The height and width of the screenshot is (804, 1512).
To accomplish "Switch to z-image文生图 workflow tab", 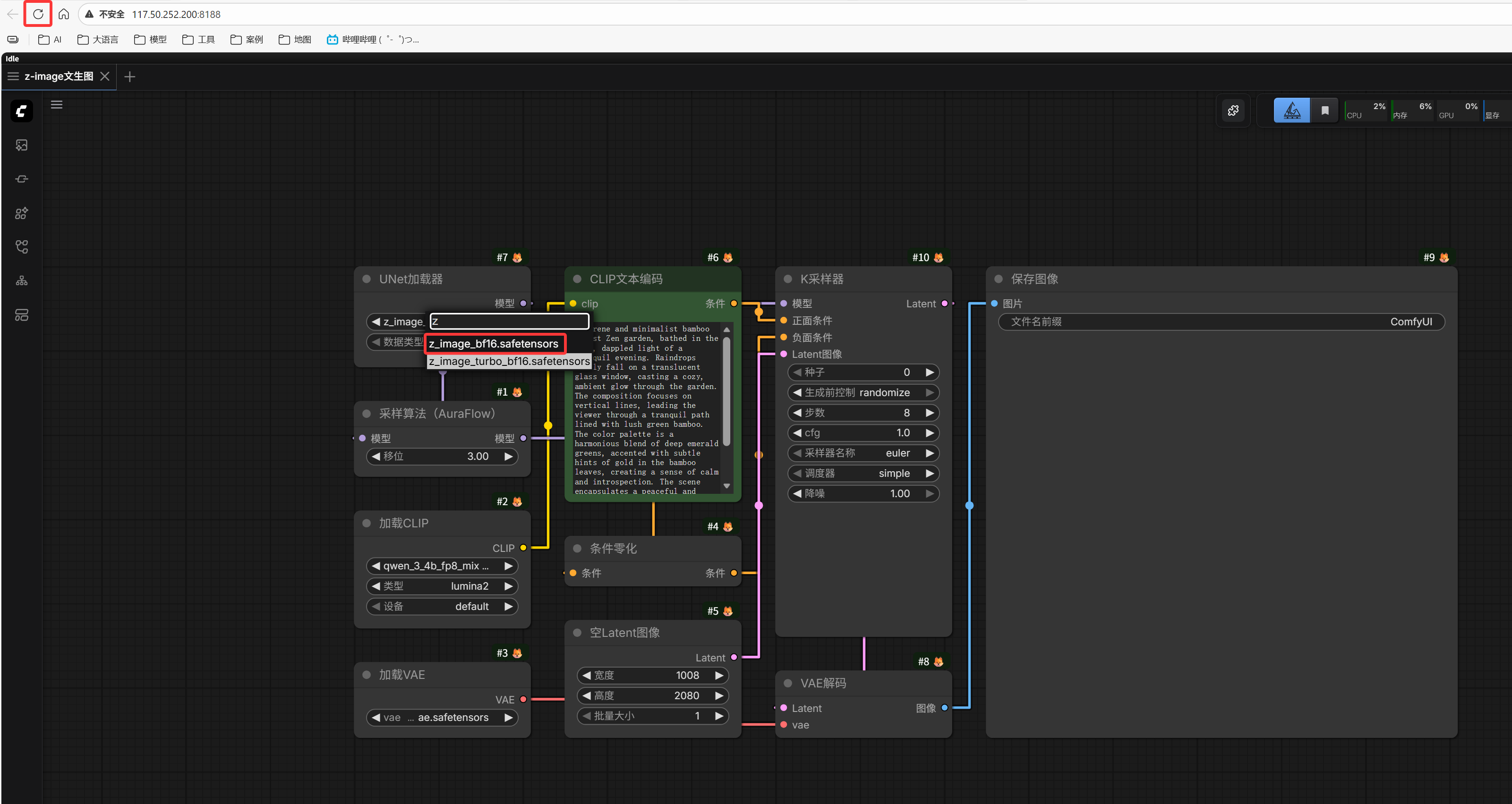I will (x=58, y=76).
